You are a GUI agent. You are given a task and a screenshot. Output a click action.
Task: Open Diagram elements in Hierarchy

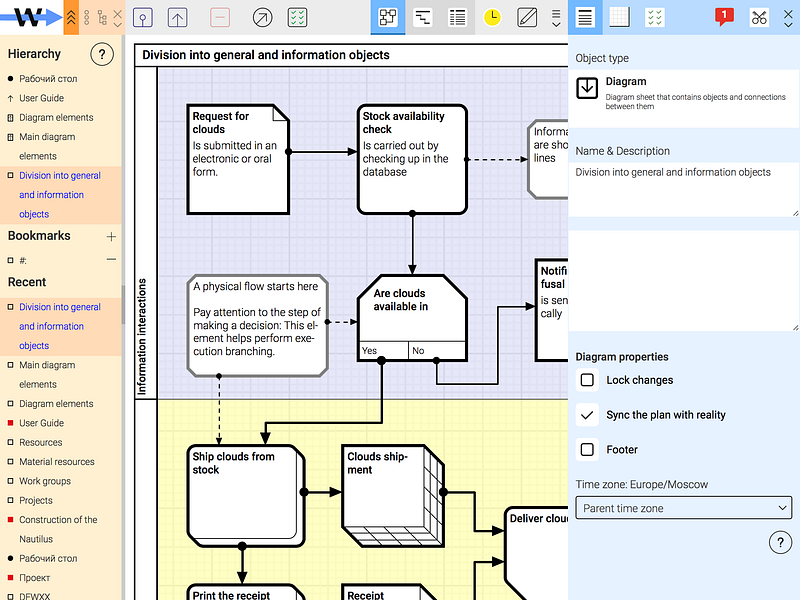(x=56, y=117)
